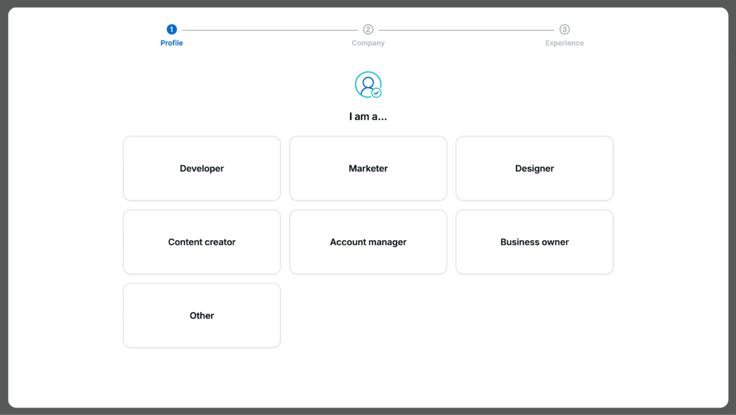Choose the Account manager card
736x415 pixels.
[368, 242]
